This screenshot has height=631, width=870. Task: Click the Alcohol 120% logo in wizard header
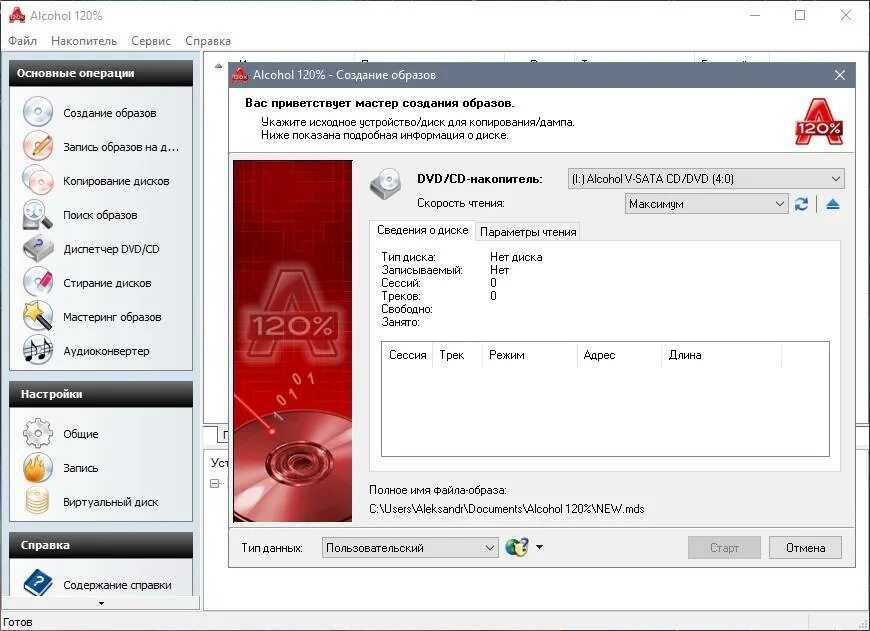pos(819,122)
